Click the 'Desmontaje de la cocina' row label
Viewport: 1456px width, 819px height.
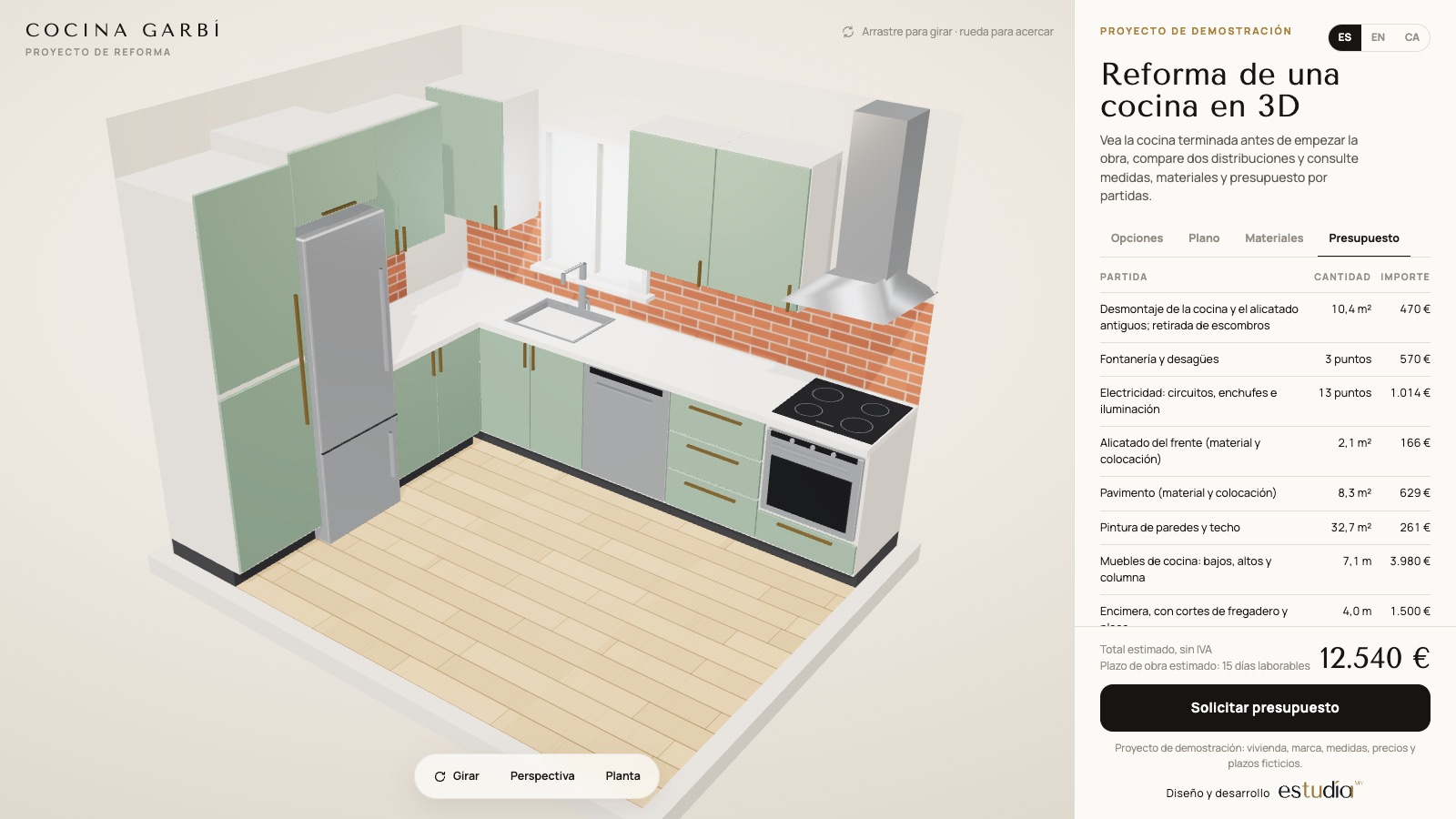tap(1199, 318)
